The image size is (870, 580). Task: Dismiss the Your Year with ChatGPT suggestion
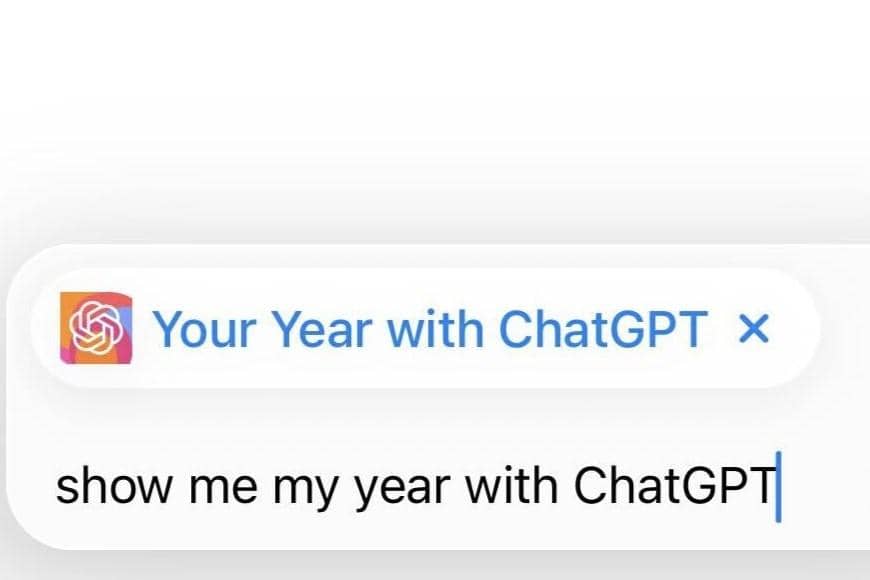pos(755,328)
